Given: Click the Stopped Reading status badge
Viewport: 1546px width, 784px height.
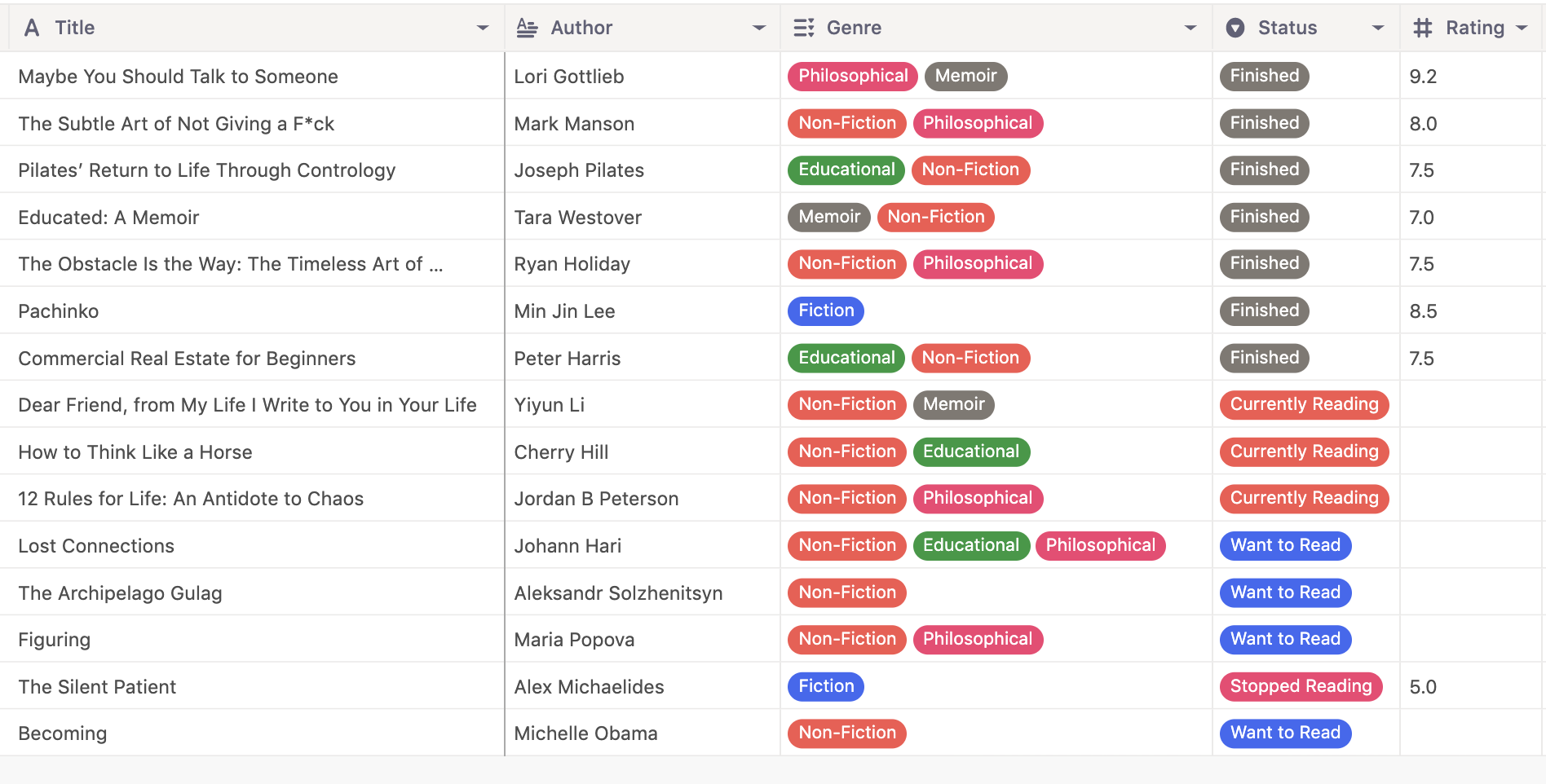Looking at the screenshot, I should tap(1301, 686).
